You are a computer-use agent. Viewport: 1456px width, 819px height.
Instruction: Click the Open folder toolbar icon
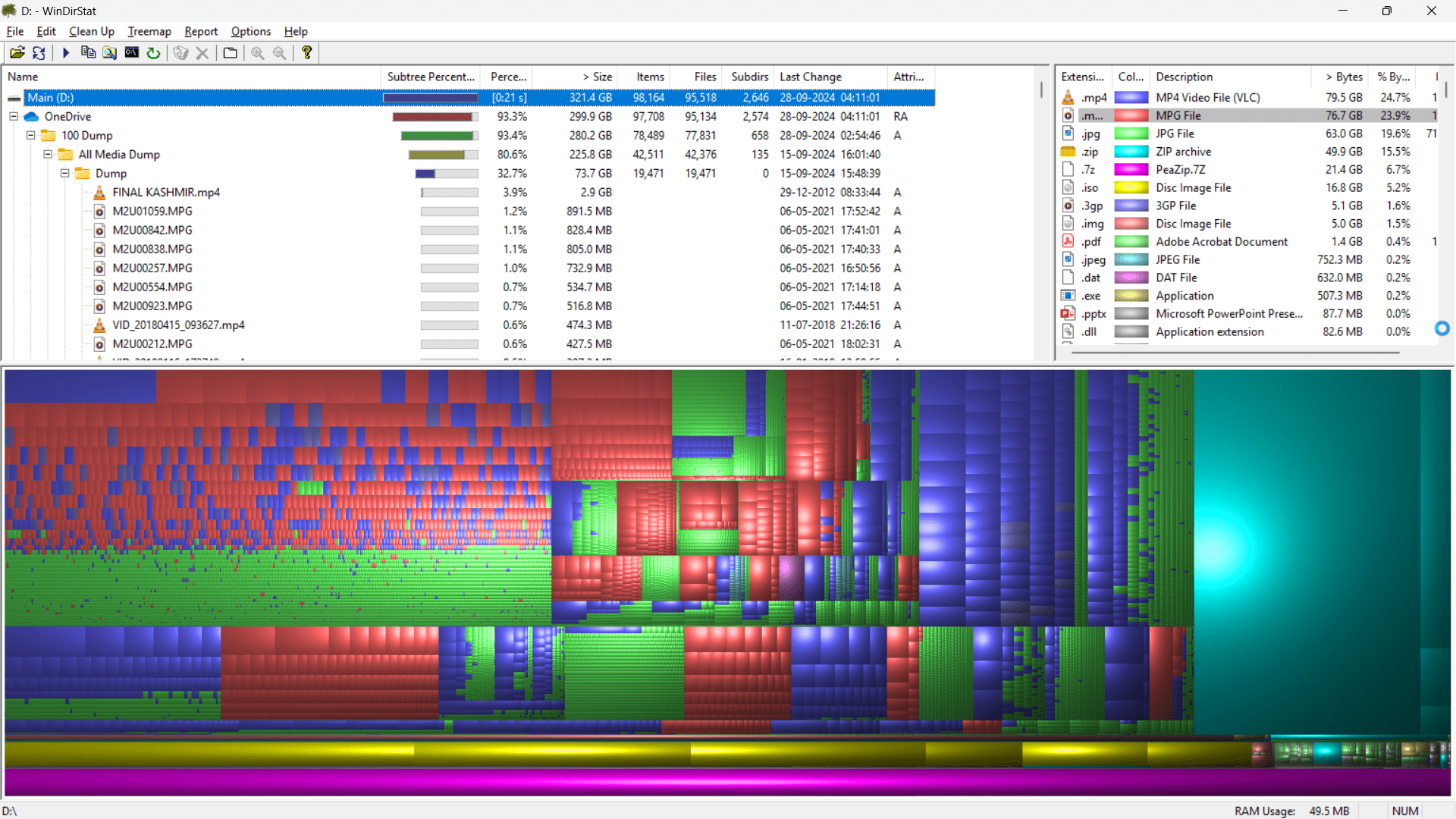tap(17, 52)
